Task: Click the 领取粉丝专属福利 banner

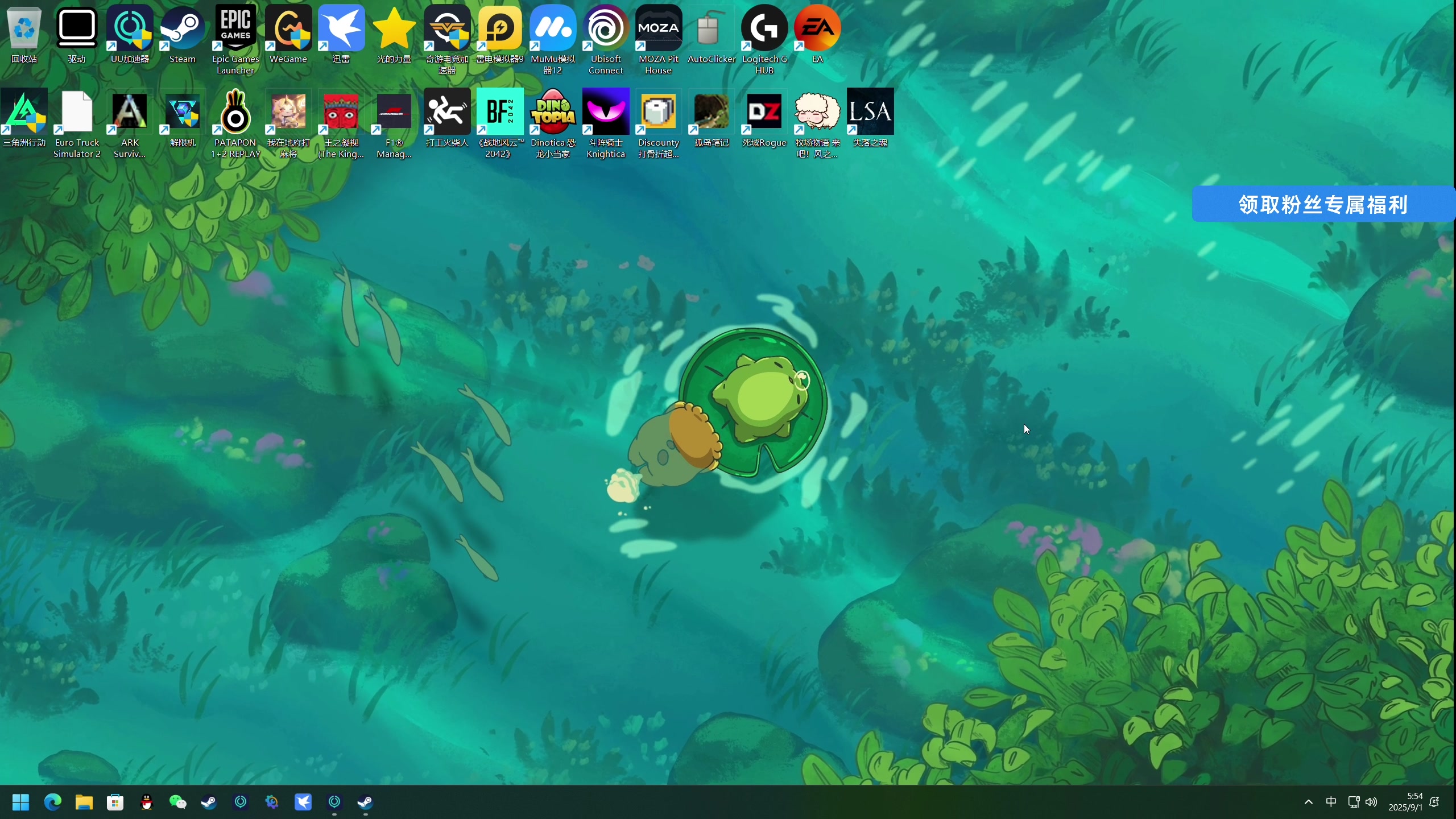Action: tap(1323, 204)
